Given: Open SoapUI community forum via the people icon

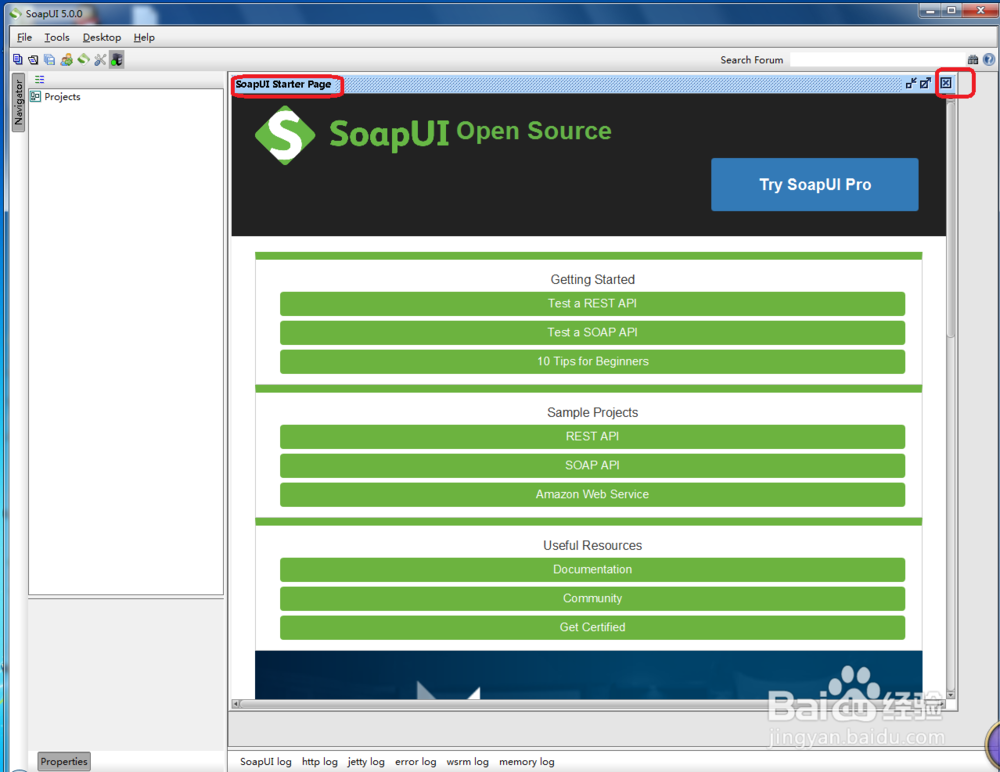Looking at the screenshot, I should (66, 59).
